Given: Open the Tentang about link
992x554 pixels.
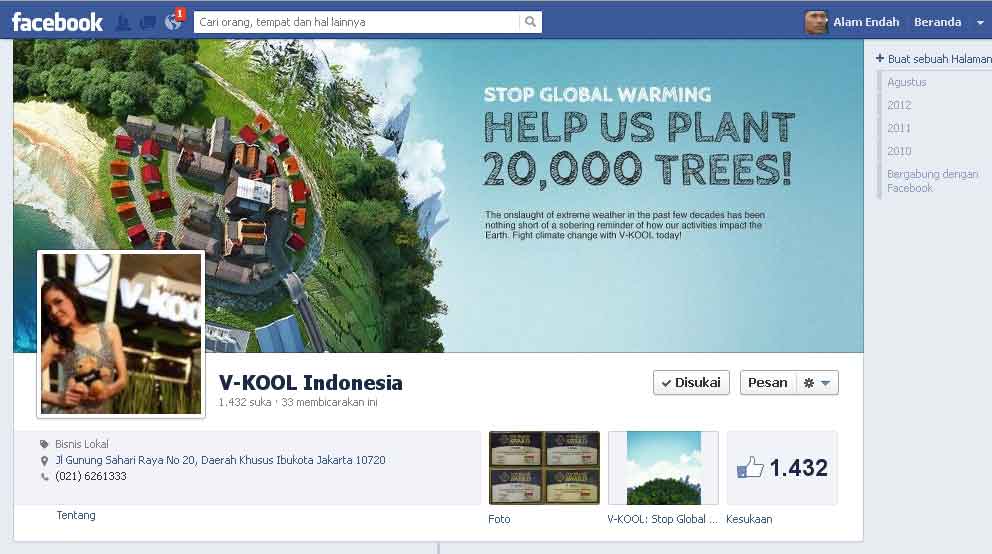Looking at the screenshot, I should click(x=76, y=515).
